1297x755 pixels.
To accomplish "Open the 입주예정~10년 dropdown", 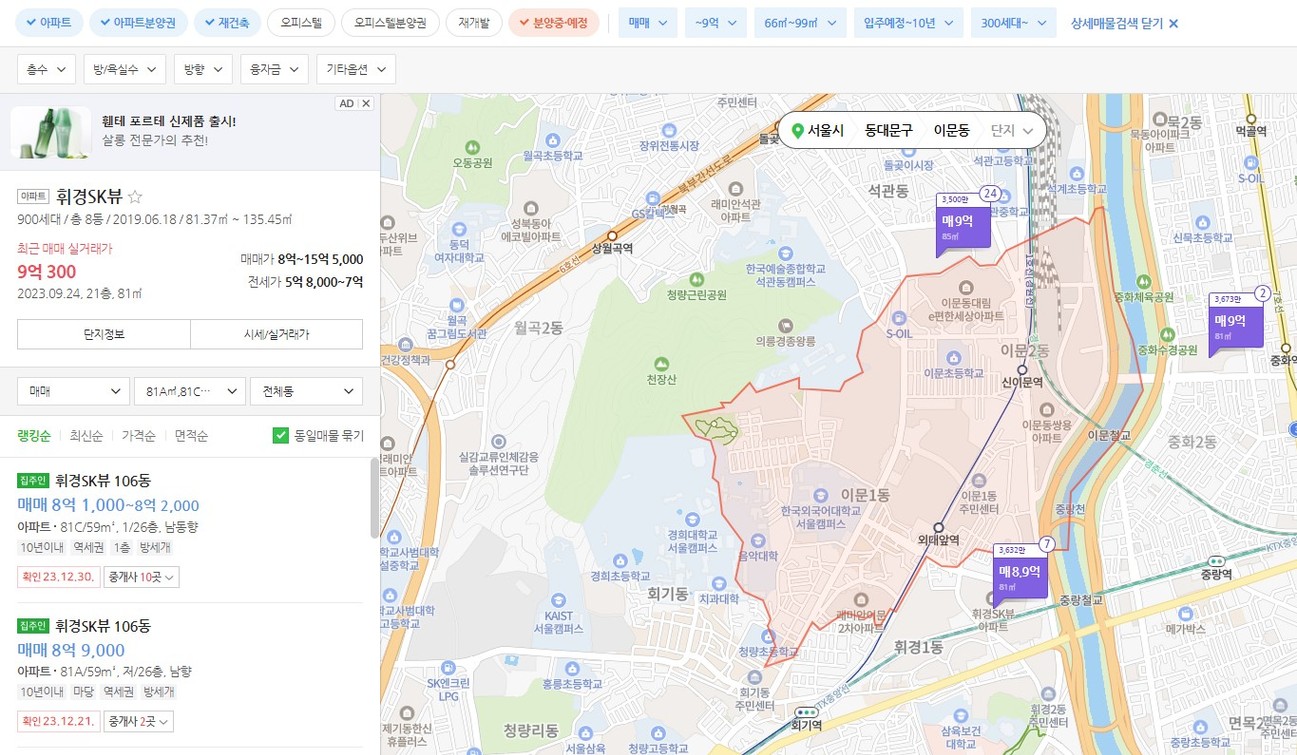I will click(x=909, y=22).
